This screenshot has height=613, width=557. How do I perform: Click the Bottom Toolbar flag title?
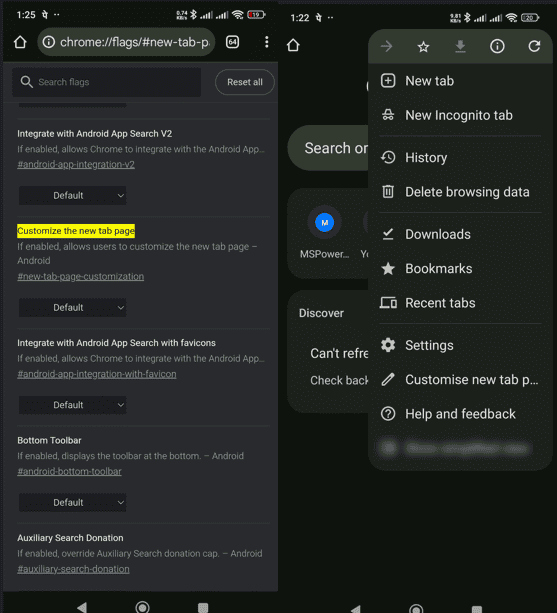49,441
